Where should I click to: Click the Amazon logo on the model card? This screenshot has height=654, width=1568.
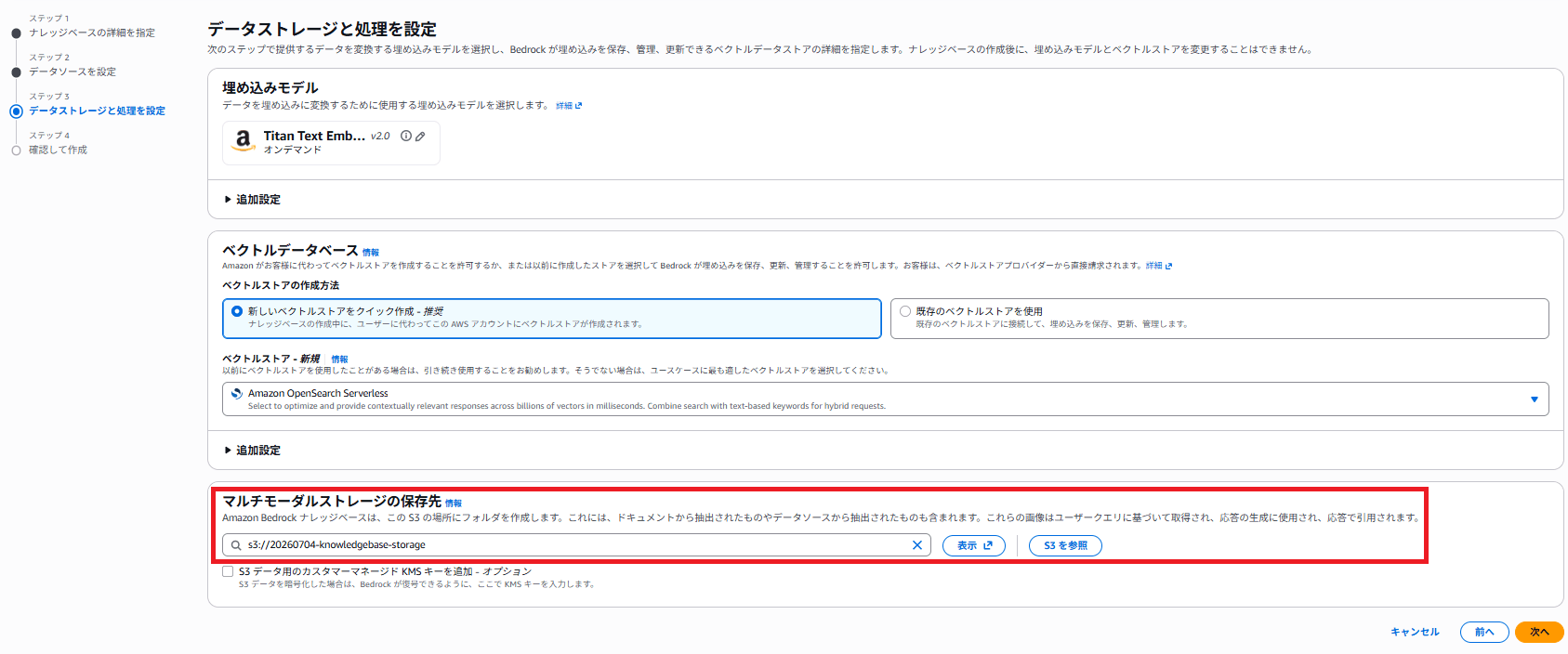[x=243, y=141]
